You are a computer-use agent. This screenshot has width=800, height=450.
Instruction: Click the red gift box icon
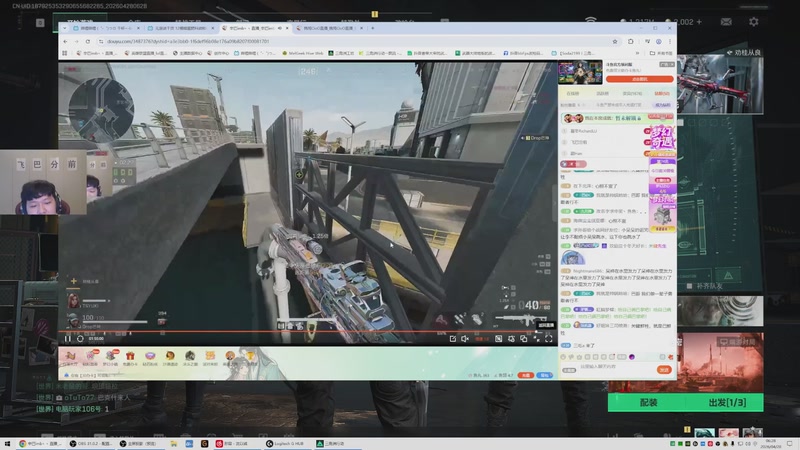(130, 356)
